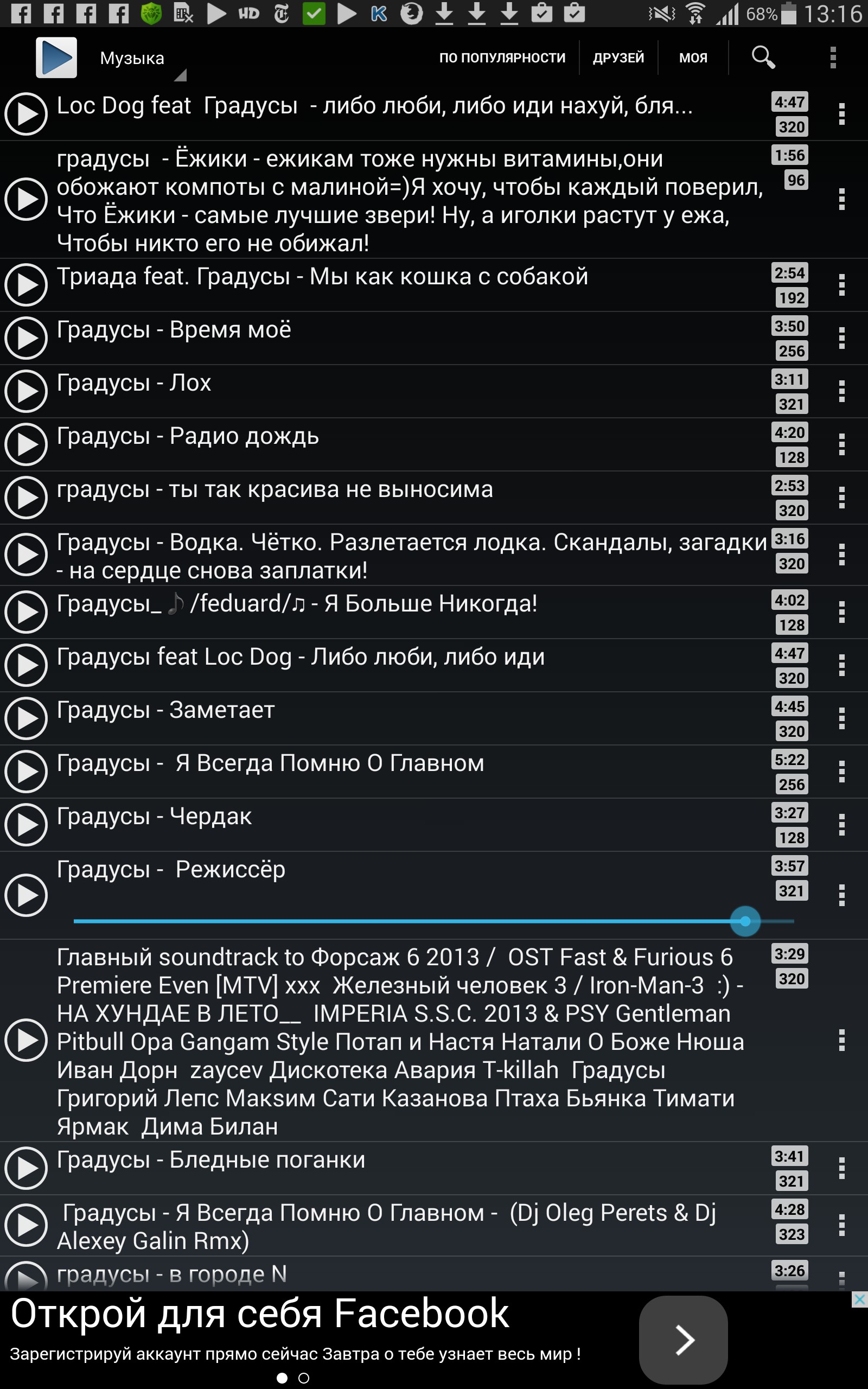Play Градусы - Радио дождь
Viewport: 868px width, 1389px height.
click(x=26, y=444)
